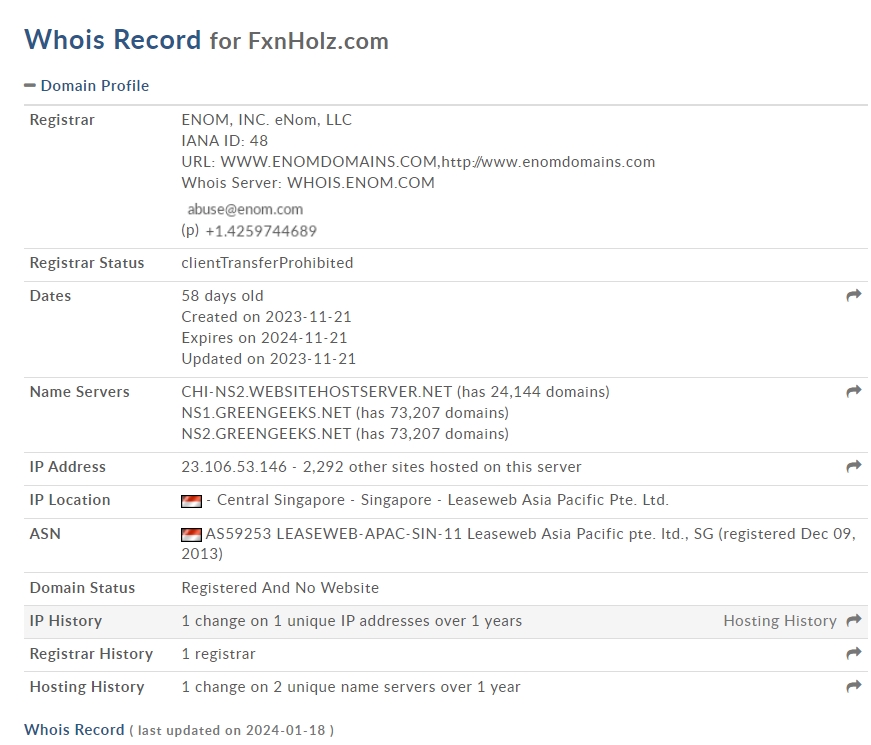Click the last updated on 2024-01-18 note
The height and width of the screenshot is (745, 871).
(232, 730)
